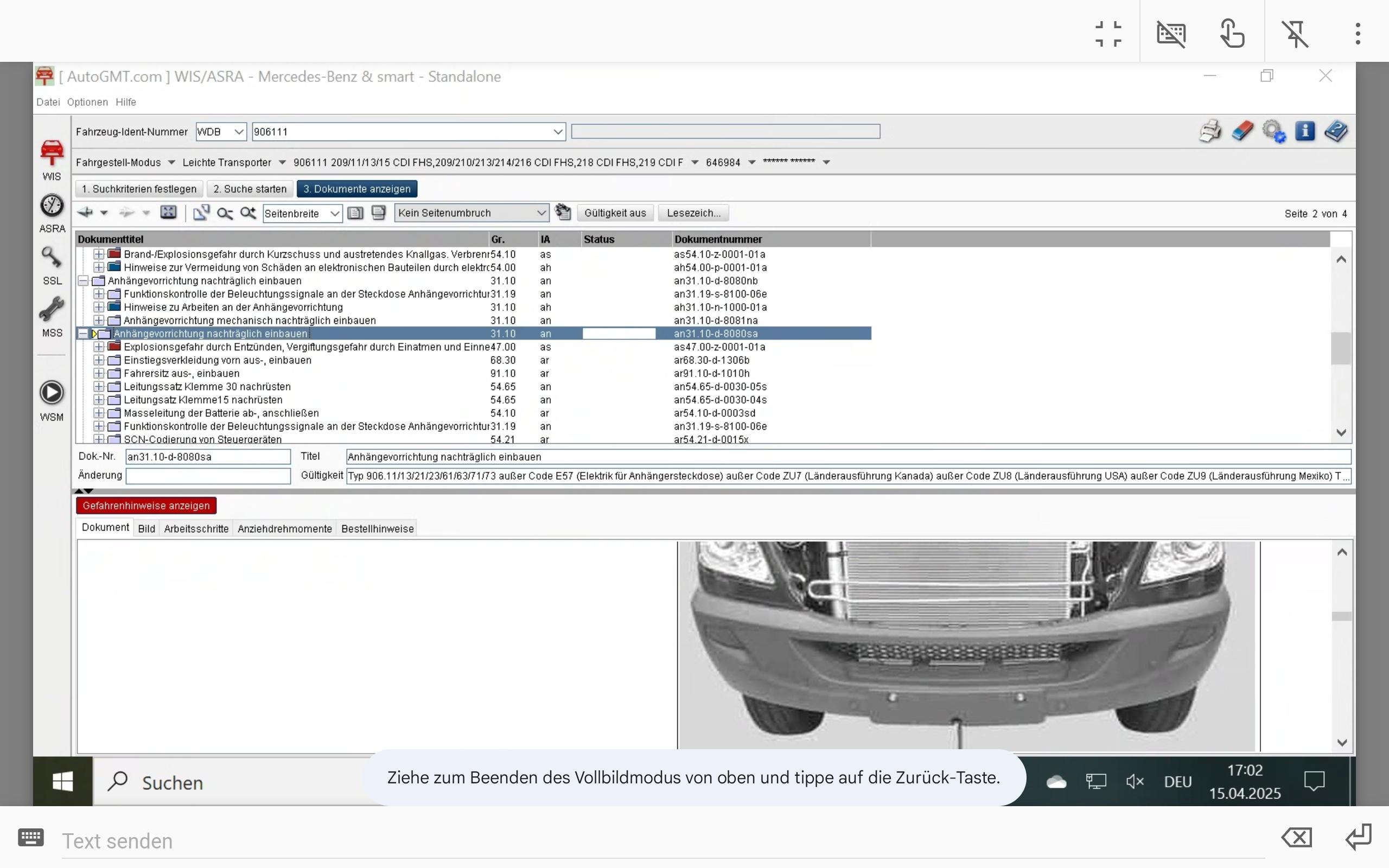Screen dimensions: 1389x868
Task: Open the WIS module in sidebar
Action: pyautogui.click(x=52, y=159)
